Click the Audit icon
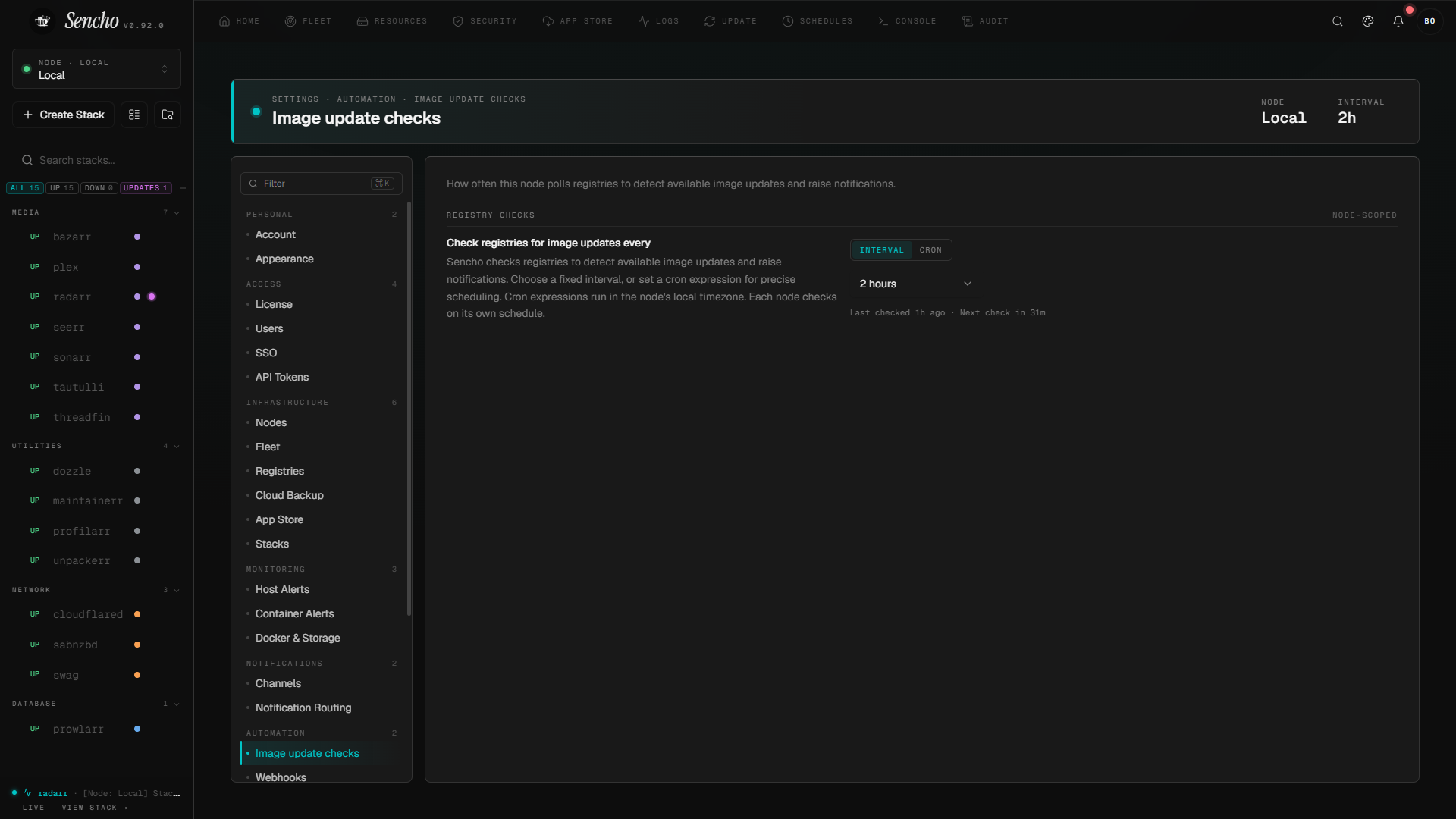Viewport: 1456px width, 819px height. (x=968, y=21)
